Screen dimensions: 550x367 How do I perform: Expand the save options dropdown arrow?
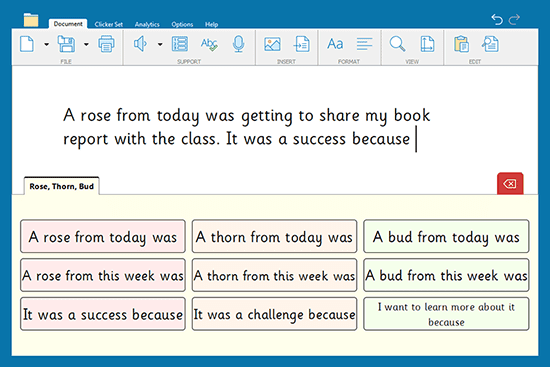point(86,45)
